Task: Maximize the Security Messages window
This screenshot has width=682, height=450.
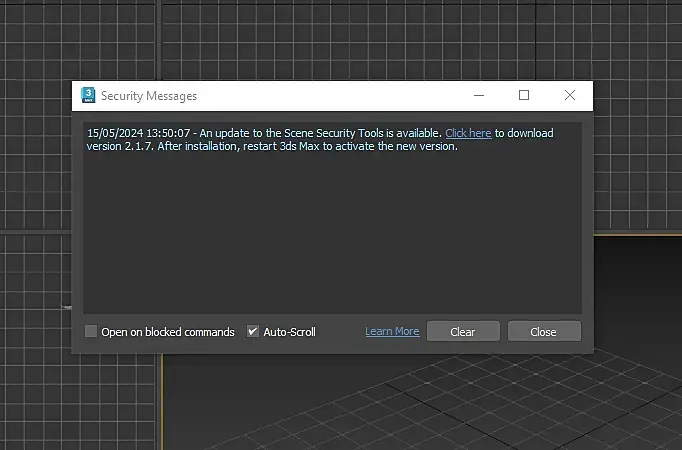Action: [524, 95]
